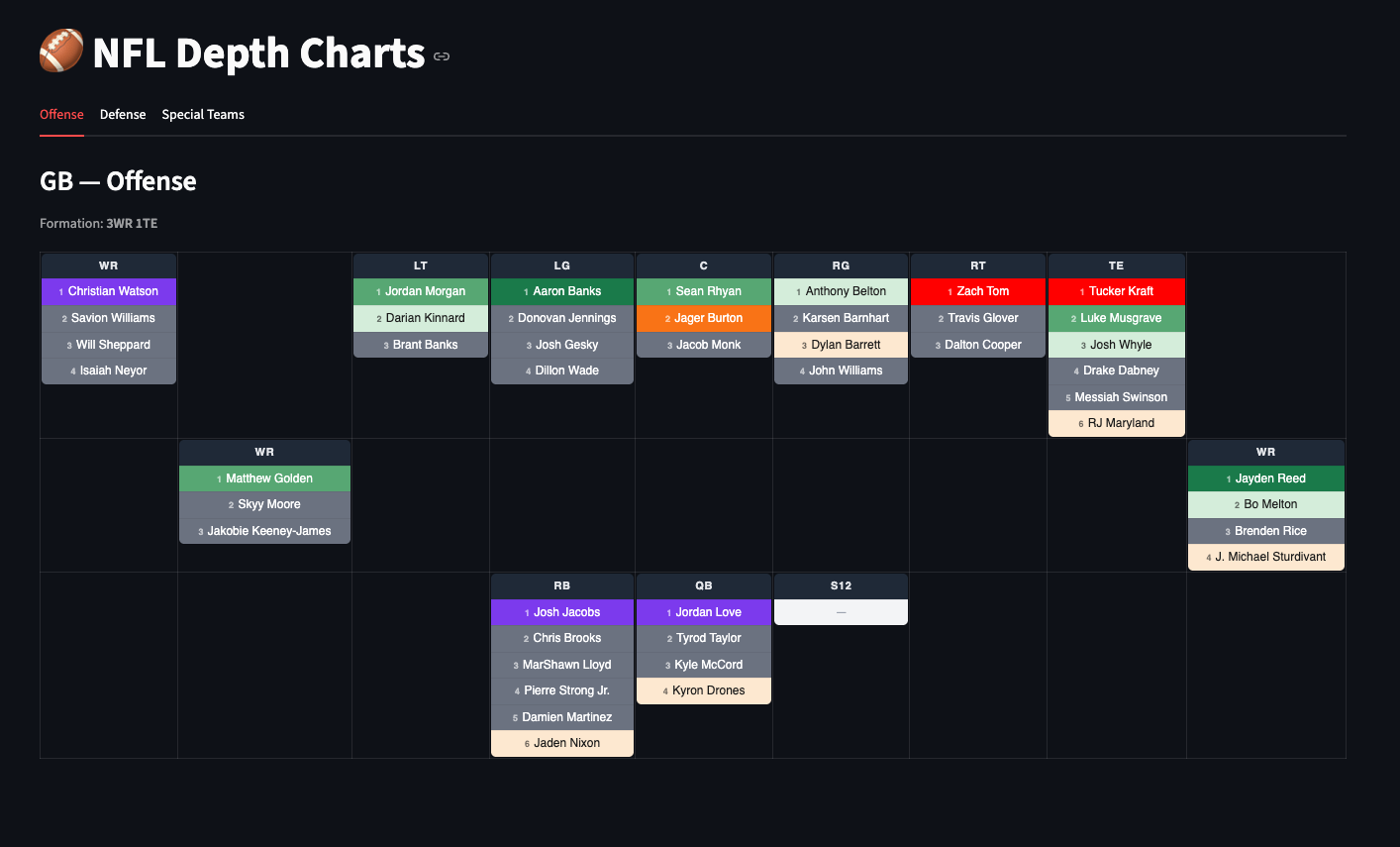
Task: Click the QB position header
Action: 704,585
